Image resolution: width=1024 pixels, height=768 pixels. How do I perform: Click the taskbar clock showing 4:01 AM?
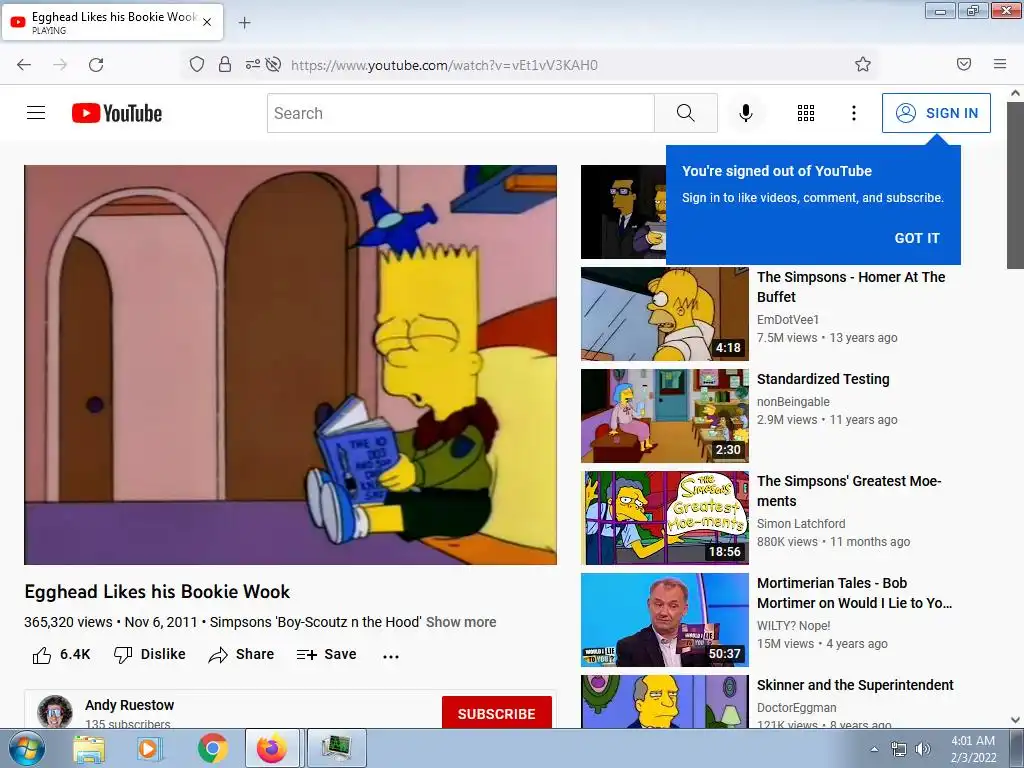point(973,749)
